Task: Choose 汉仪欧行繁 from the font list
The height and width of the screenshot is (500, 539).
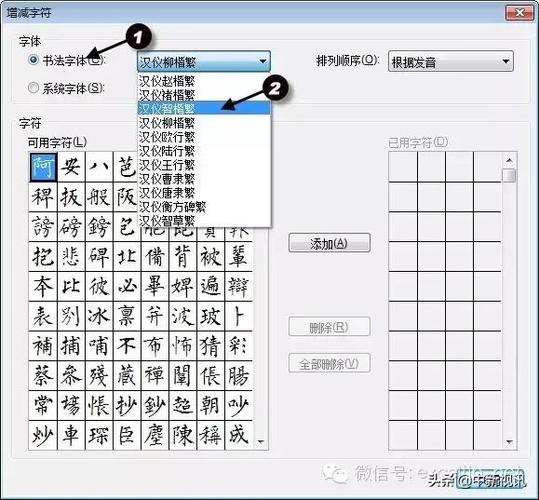Action: tap(204, 137)
